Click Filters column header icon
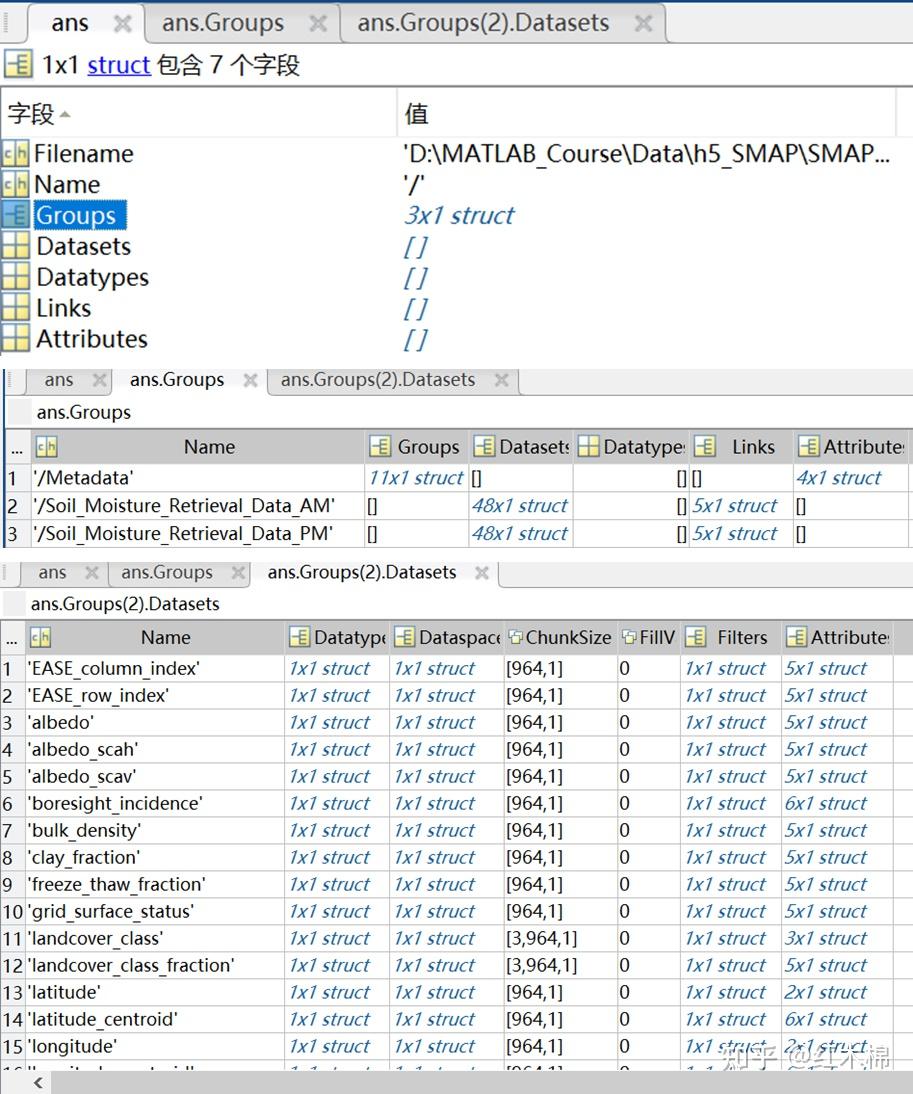The image size is (913, 1094). pyautogui.click(x=695, y=637)
